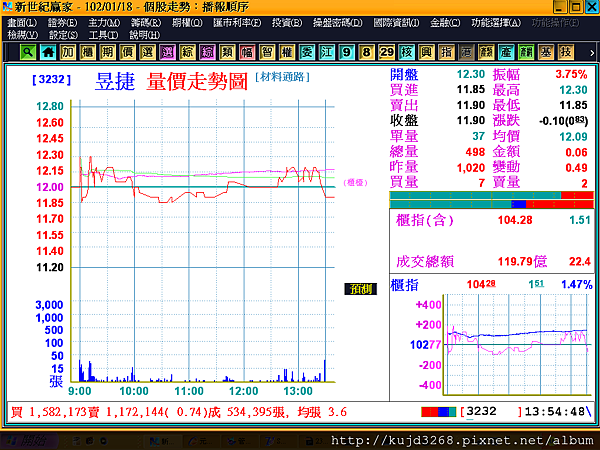Click the 均價 value 12.09
Screen dimensions: 600x450
click(573, 137)
